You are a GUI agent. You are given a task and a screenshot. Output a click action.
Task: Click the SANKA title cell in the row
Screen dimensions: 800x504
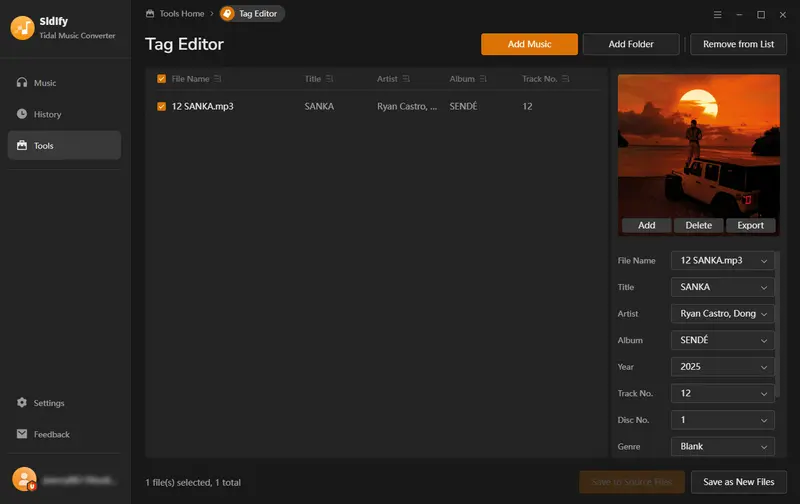pyautogui.click(x=319, y=106)
